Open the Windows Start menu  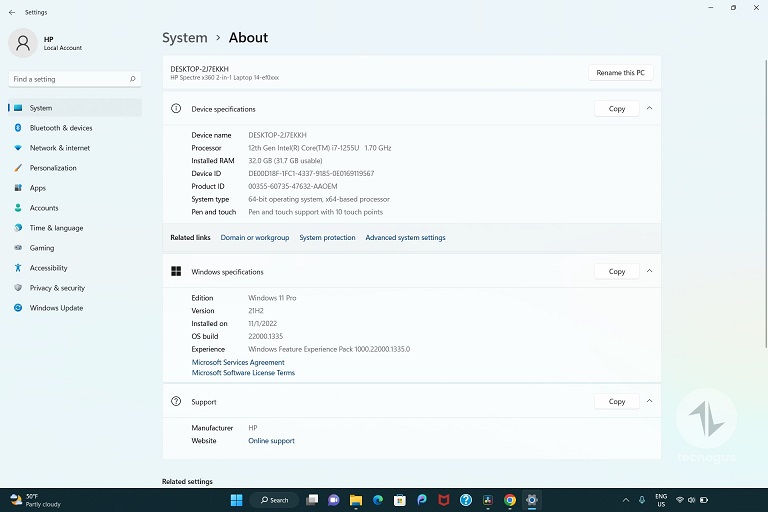237,500
